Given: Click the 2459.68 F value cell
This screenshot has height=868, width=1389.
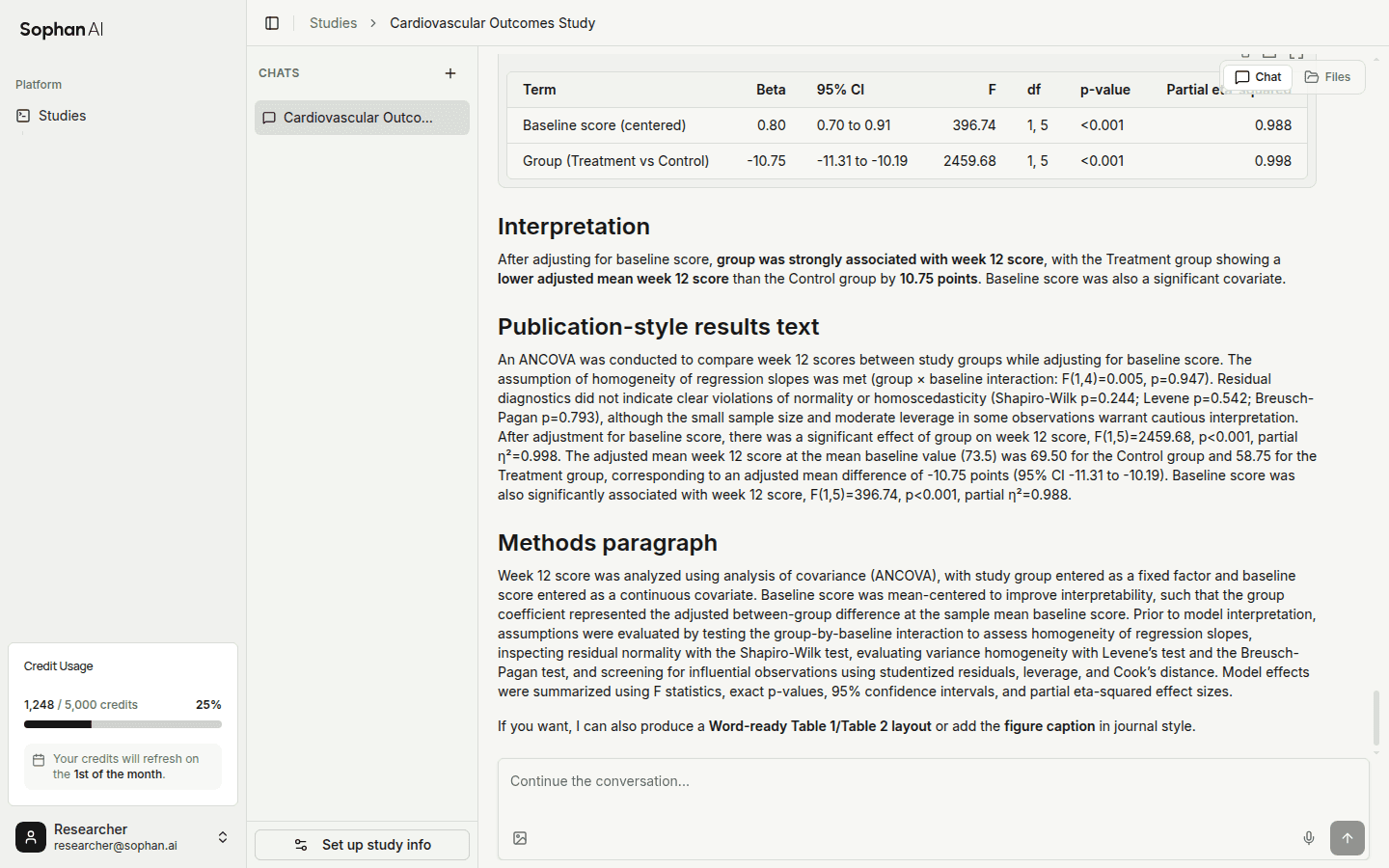Looking at the screenshot, I should pyautogui.click(x=969, y=161).
